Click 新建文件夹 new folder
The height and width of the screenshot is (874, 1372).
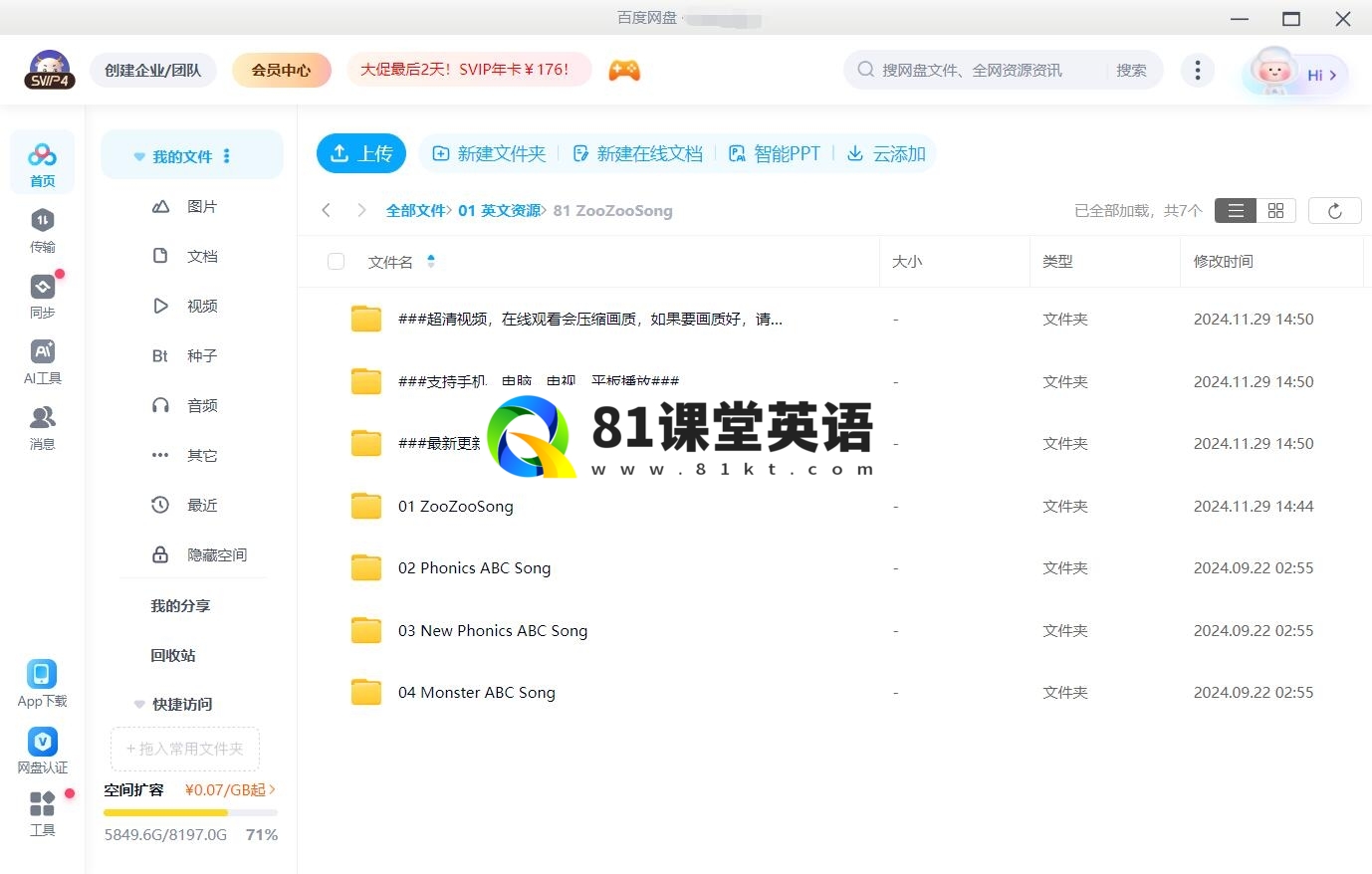tap(489, 153)
